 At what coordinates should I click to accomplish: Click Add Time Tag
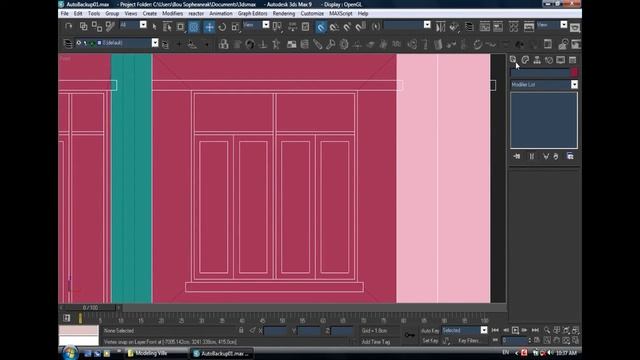point(376,342)
